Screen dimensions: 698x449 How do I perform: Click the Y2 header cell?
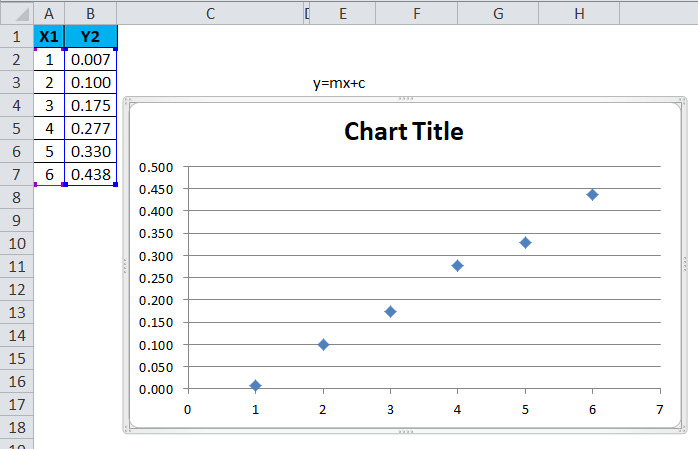tap(91, 37)
